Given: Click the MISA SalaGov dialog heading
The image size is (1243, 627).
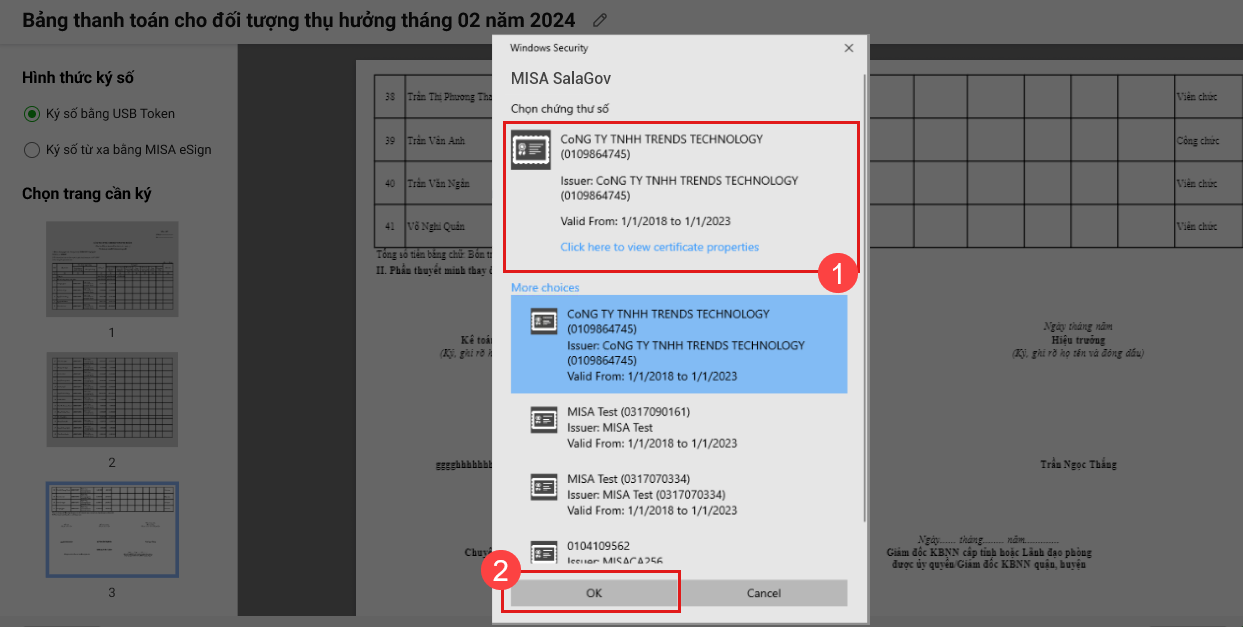Looking at the screenshot, I should tap(561, 78).
